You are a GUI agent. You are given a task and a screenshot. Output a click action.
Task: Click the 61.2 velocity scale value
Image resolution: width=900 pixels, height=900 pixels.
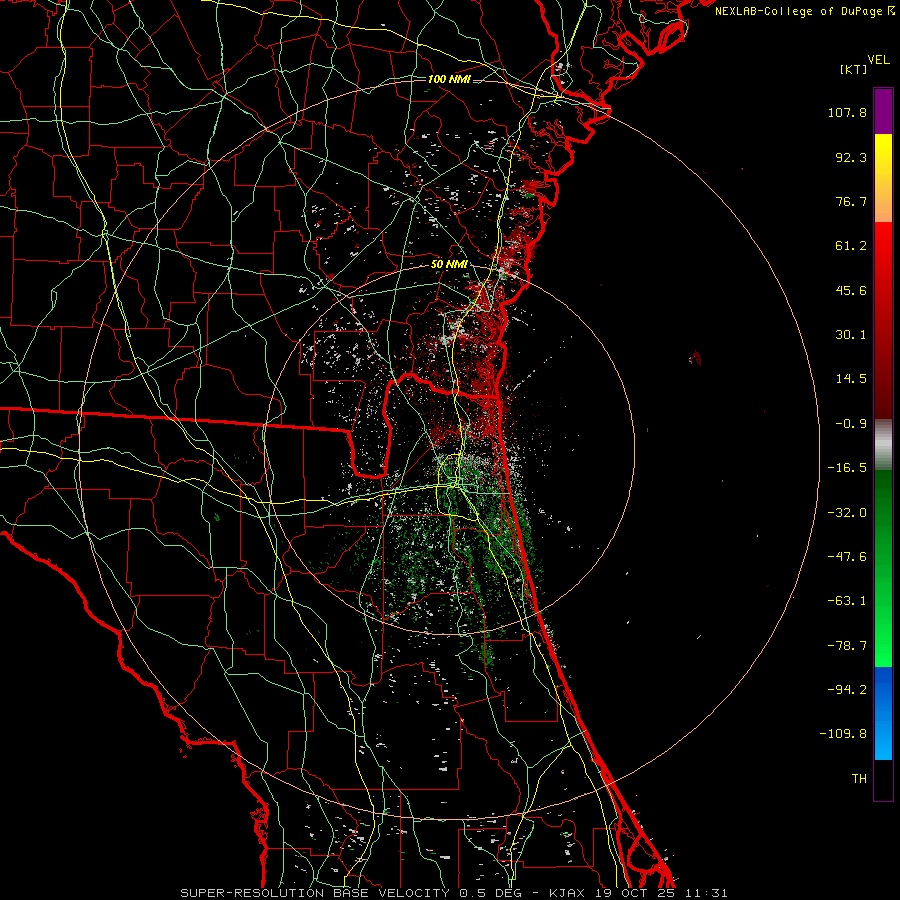[x=851, y=246]
